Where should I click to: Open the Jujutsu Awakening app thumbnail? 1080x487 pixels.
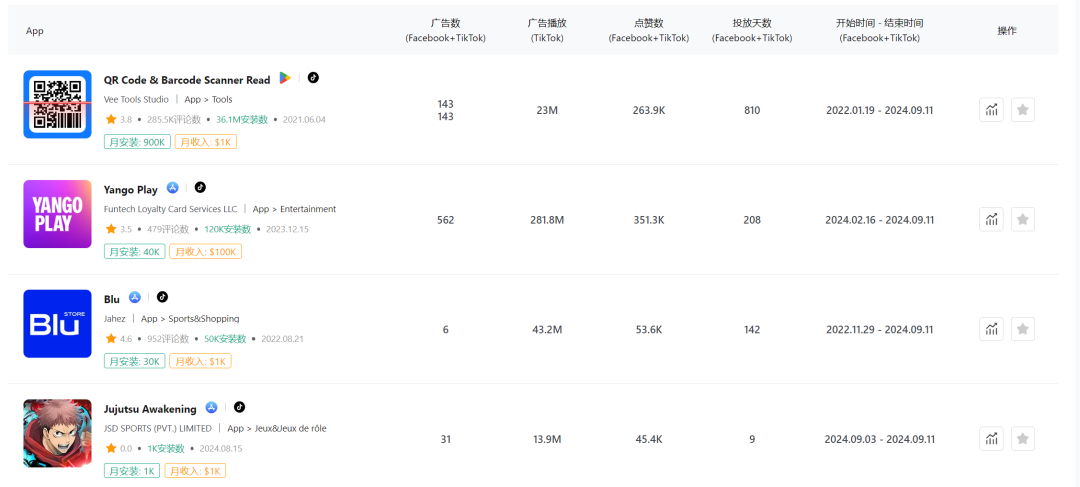click(57, 433)
